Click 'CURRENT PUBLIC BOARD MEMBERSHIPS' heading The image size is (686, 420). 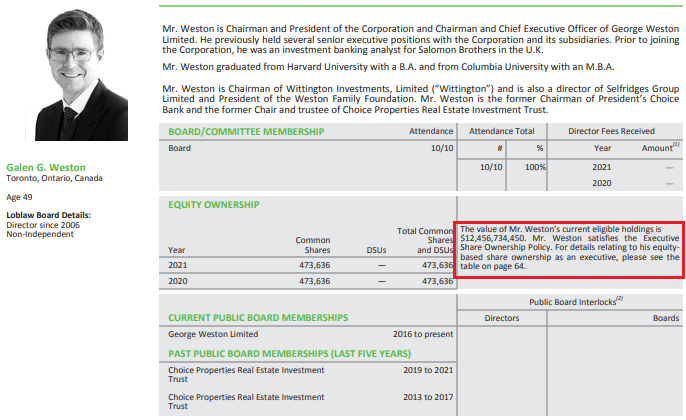pyautogui.click(x=258, y=318)
